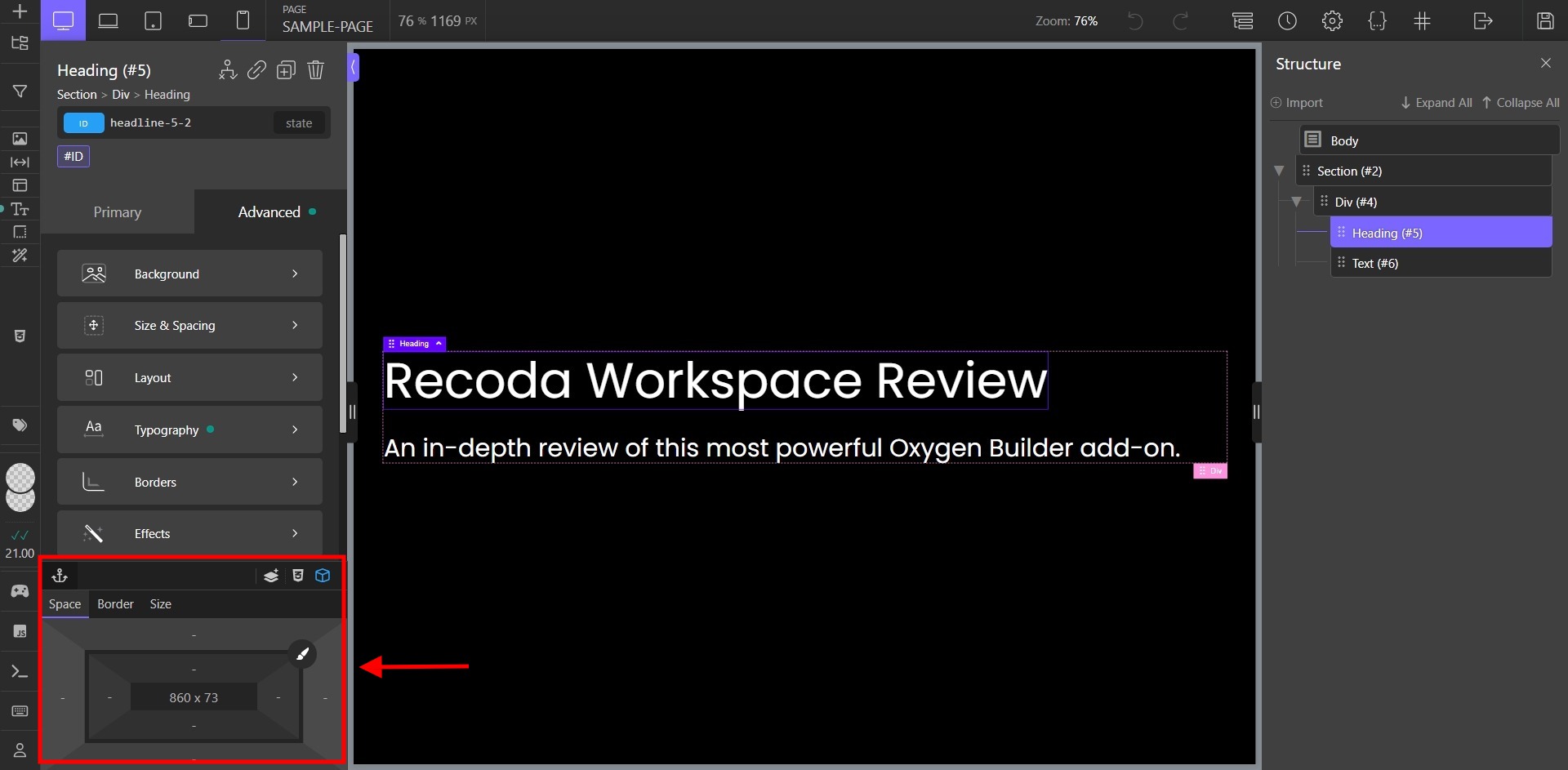Save the page using the disk icon
This screenshot has height=770, width=1568.
[1545, 20]
